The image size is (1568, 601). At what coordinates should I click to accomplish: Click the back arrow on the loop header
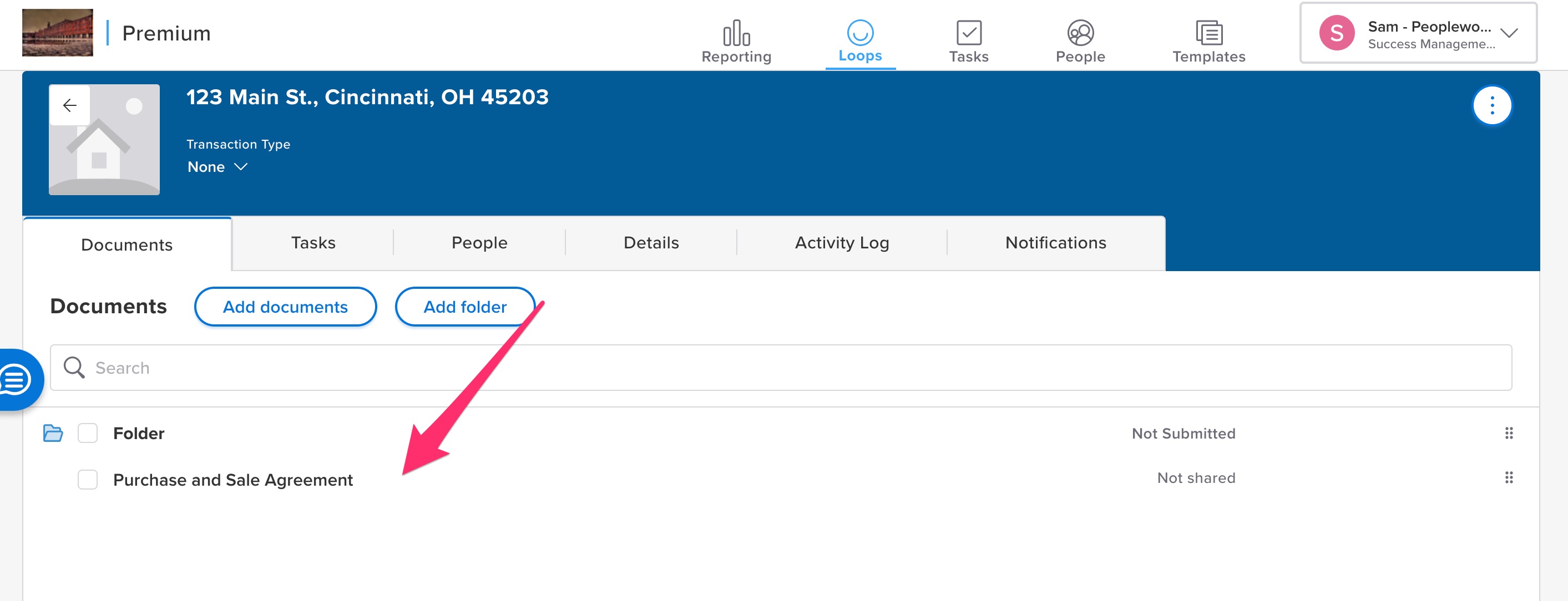tap(69, 105)
